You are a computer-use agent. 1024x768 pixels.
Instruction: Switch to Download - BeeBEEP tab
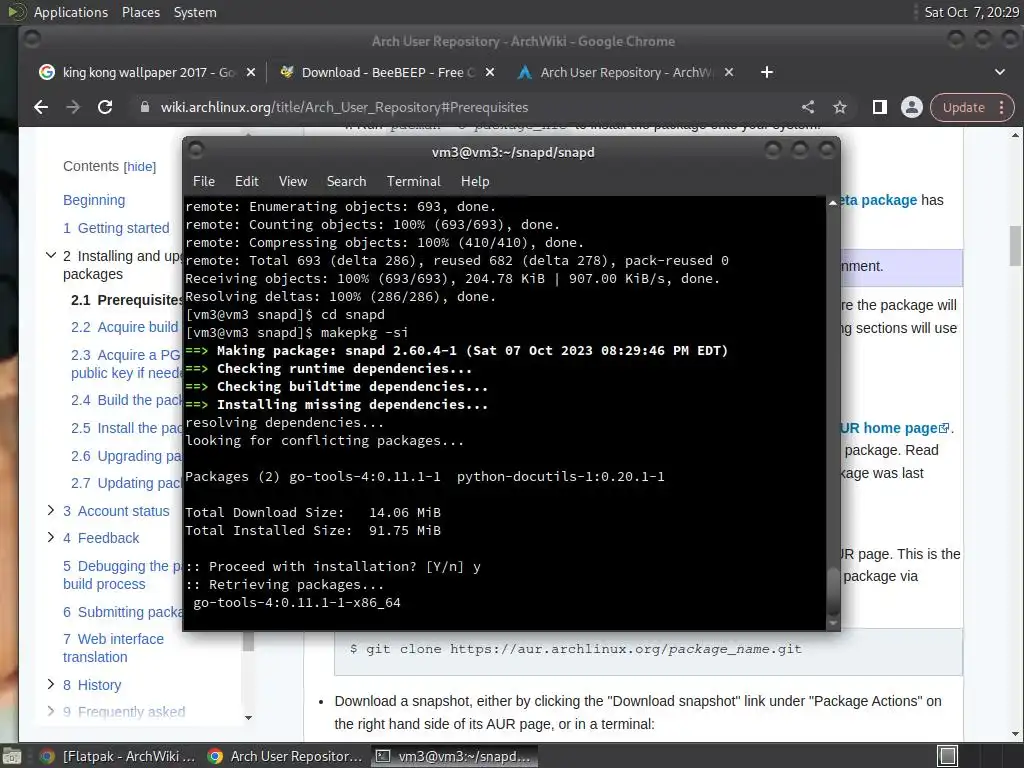[x=387, y=72]
